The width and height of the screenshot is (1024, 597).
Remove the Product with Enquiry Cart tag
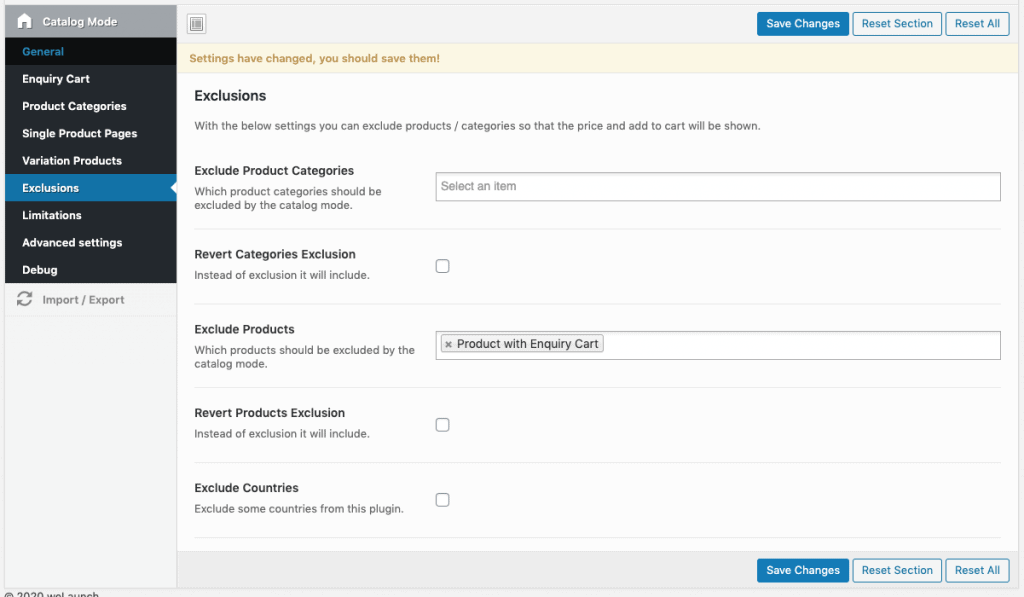tap(448, 344)
